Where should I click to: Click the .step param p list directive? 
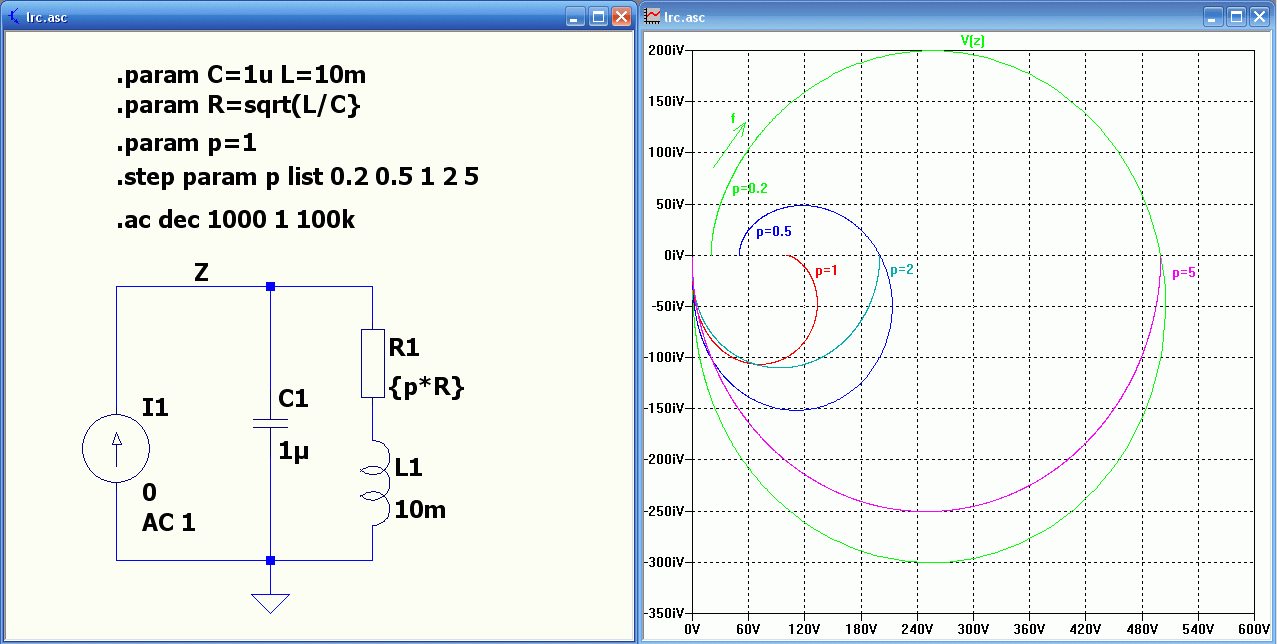coord(295,177)
